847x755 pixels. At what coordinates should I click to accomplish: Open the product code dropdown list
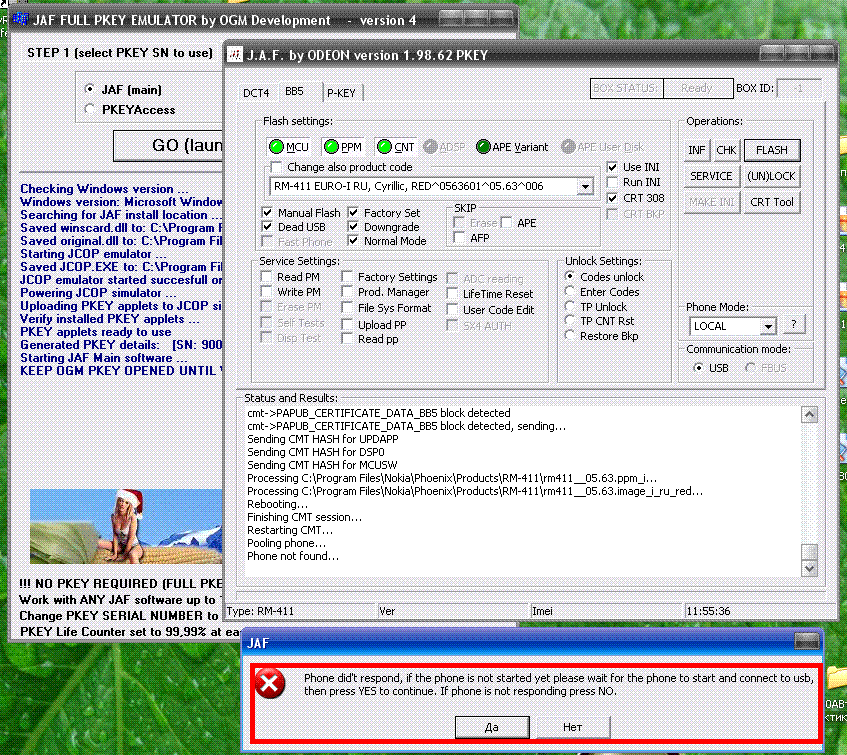pyautogui.click(x=585, y=187)
